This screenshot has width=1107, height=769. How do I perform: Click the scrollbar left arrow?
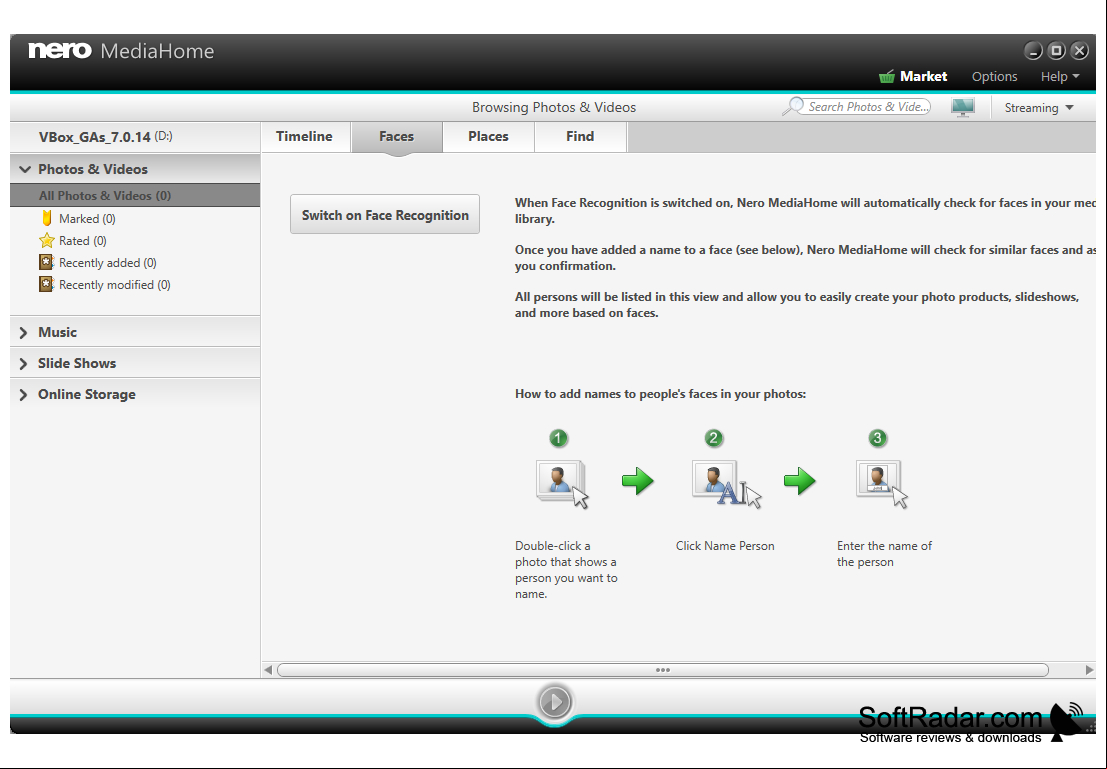point(268,669)
